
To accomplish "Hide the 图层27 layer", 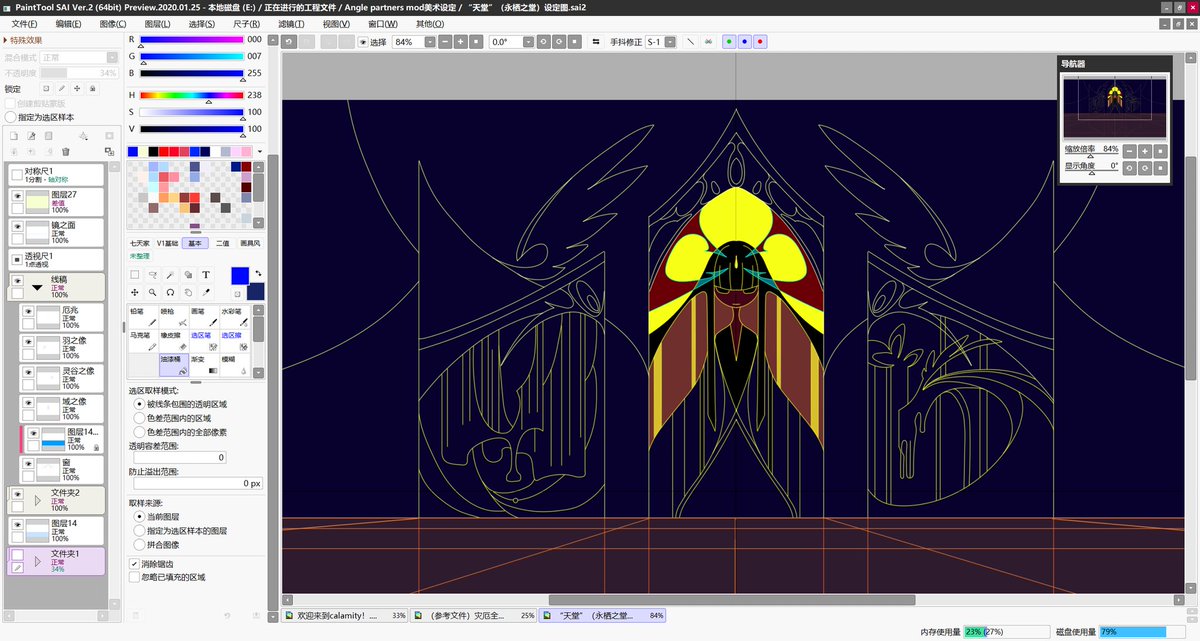I will 17,196.
